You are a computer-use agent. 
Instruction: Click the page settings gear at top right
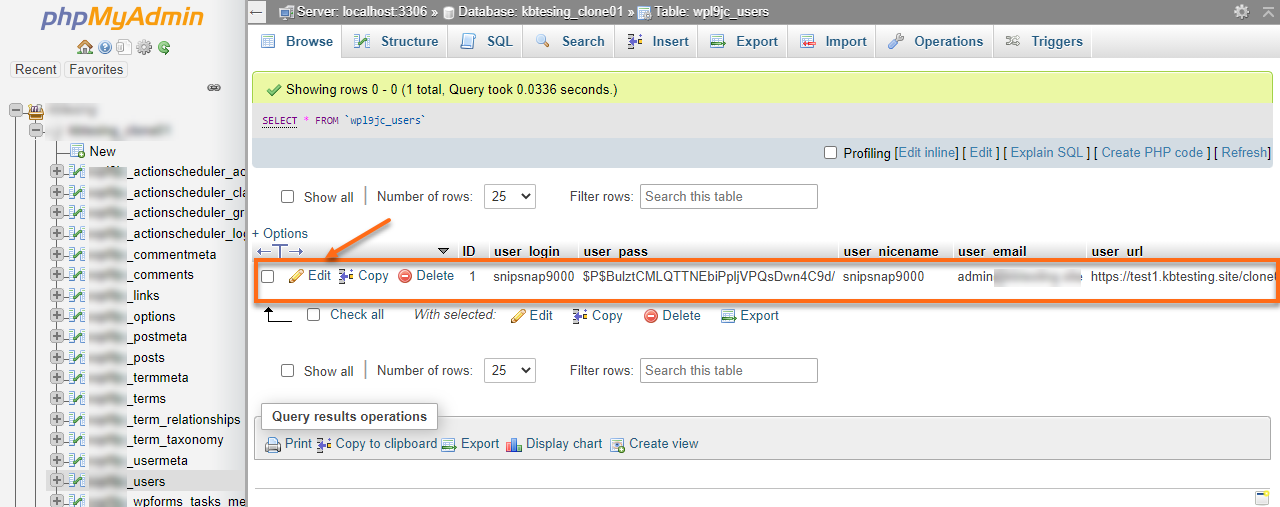click(x=1241, y=11)
